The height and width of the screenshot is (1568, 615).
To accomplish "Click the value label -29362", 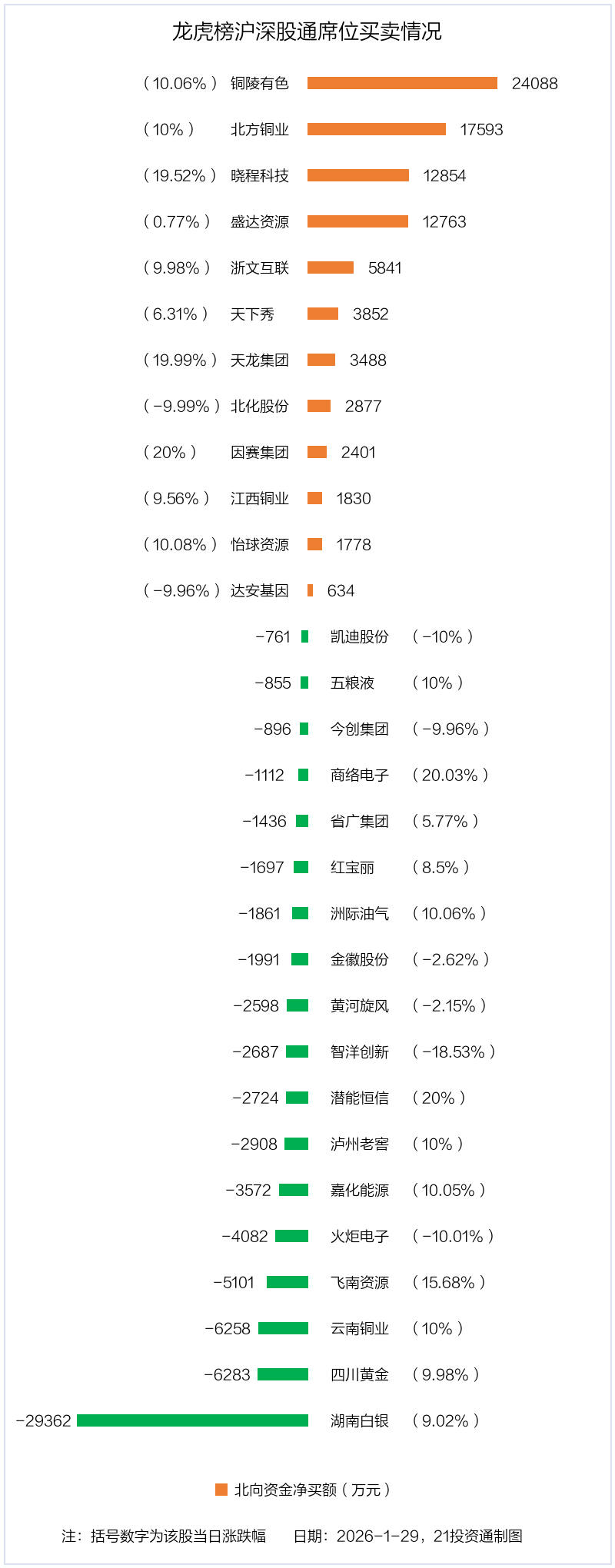I will tap(43, 1420).
